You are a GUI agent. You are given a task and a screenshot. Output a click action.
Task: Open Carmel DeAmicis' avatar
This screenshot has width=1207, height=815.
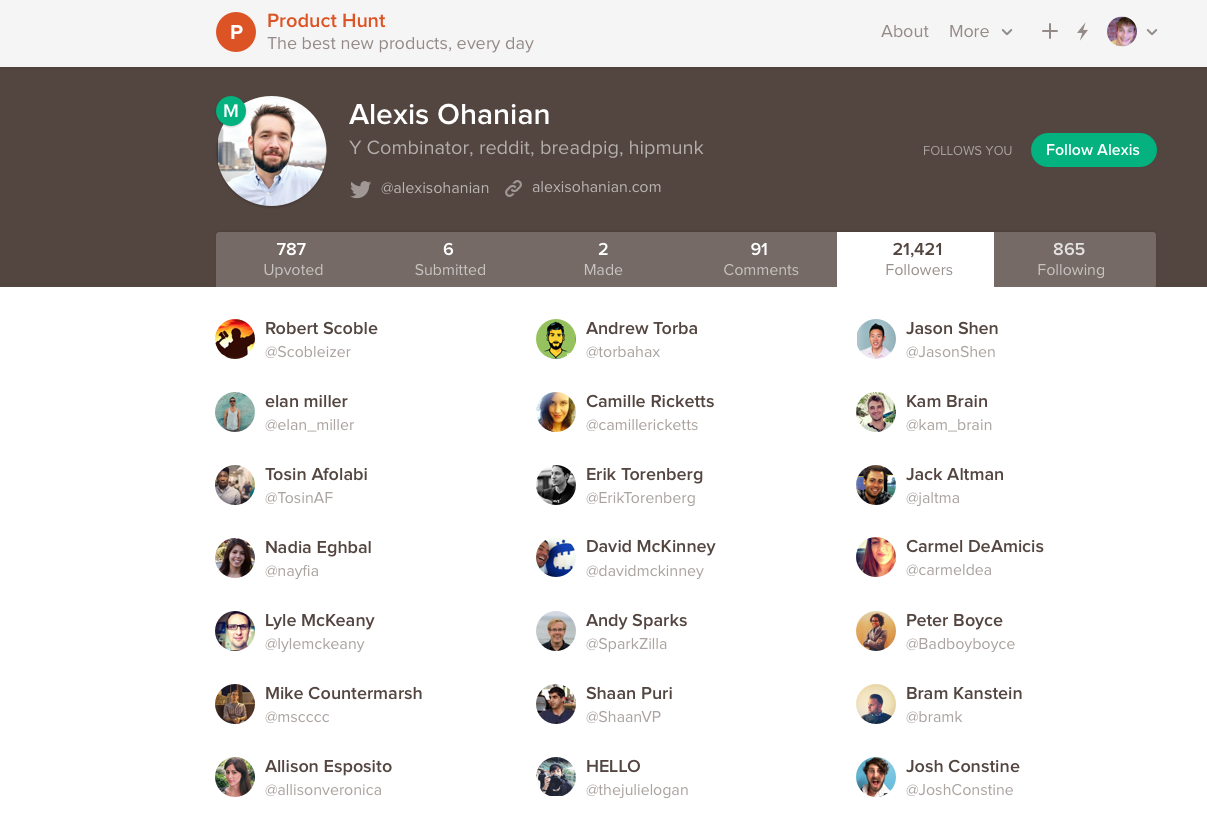click(x=876, y=558)
